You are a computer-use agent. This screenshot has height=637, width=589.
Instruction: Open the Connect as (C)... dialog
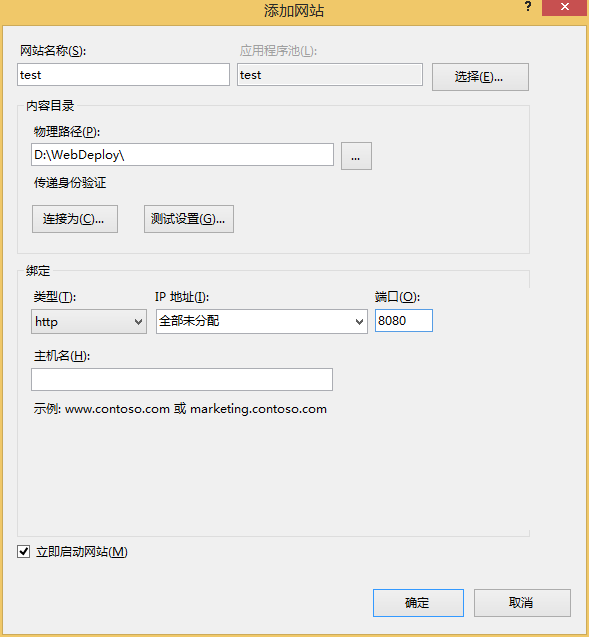tap(75, 219)
